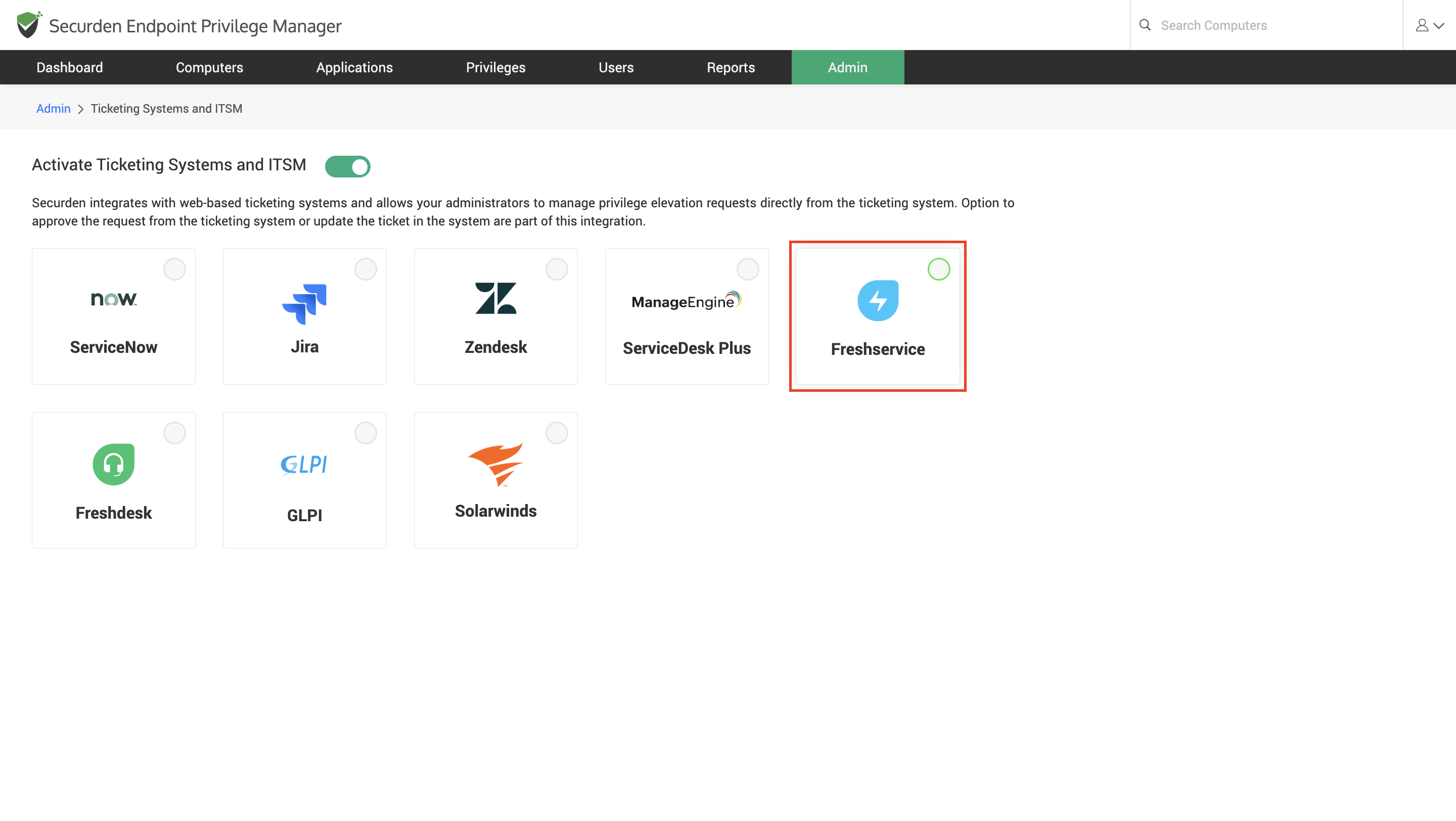Select the ServiceNow radio button
This screenshot has height=821, width=1456.
pos(174,269)
